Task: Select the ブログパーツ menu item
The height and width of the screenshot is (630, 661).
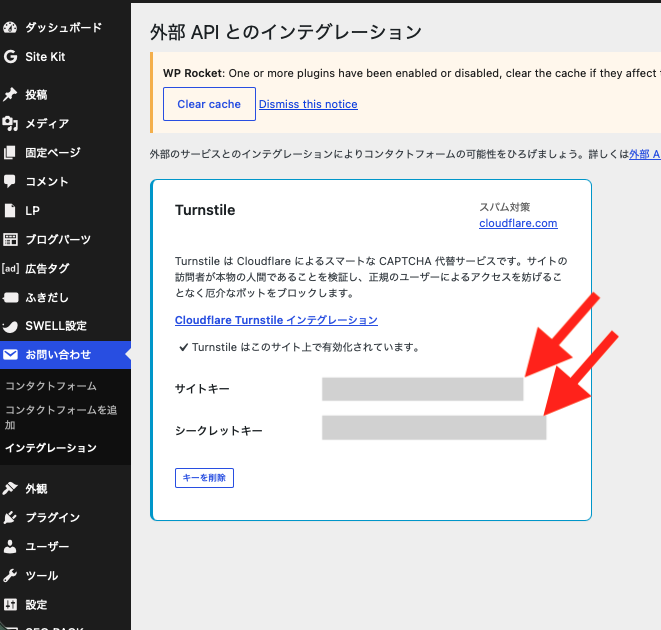Action: [x=58, y=239]
